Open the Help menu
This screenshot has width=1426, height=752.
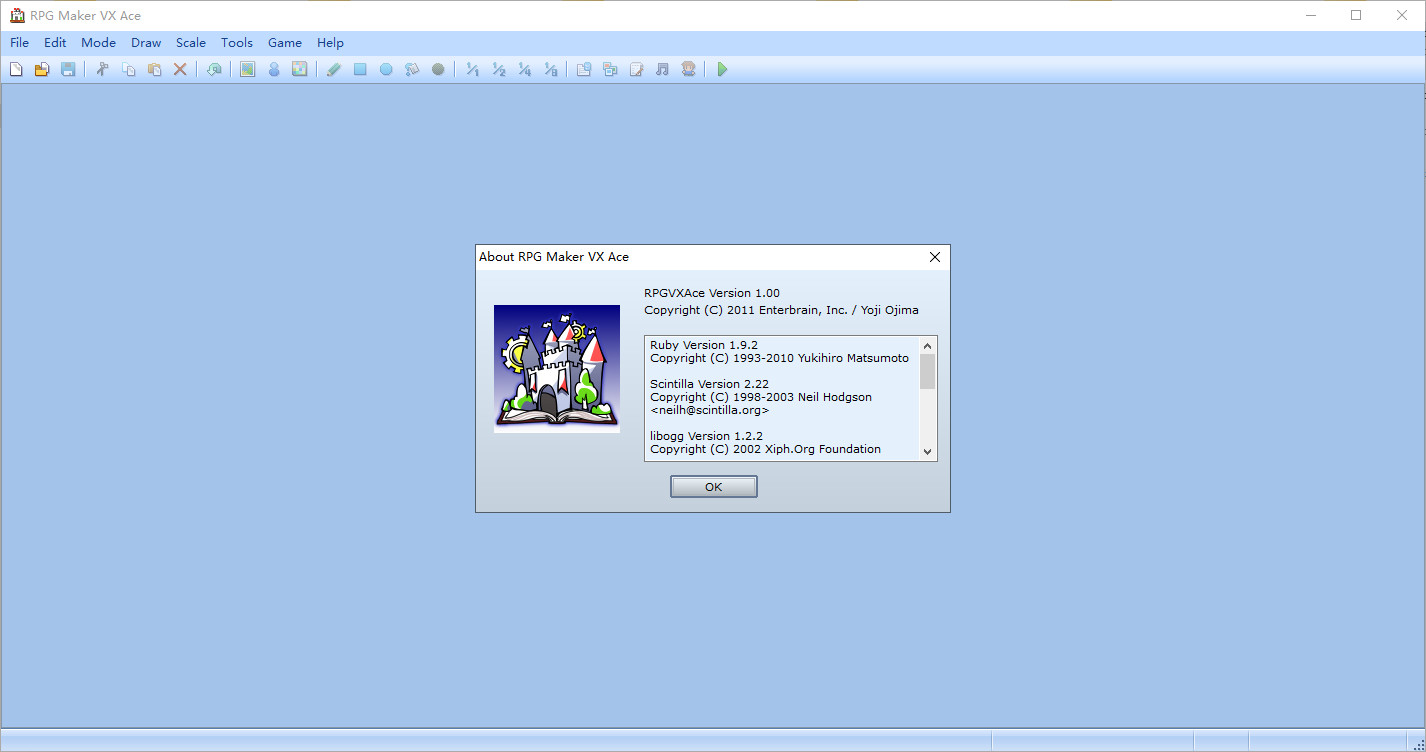[x=330, y=43]
